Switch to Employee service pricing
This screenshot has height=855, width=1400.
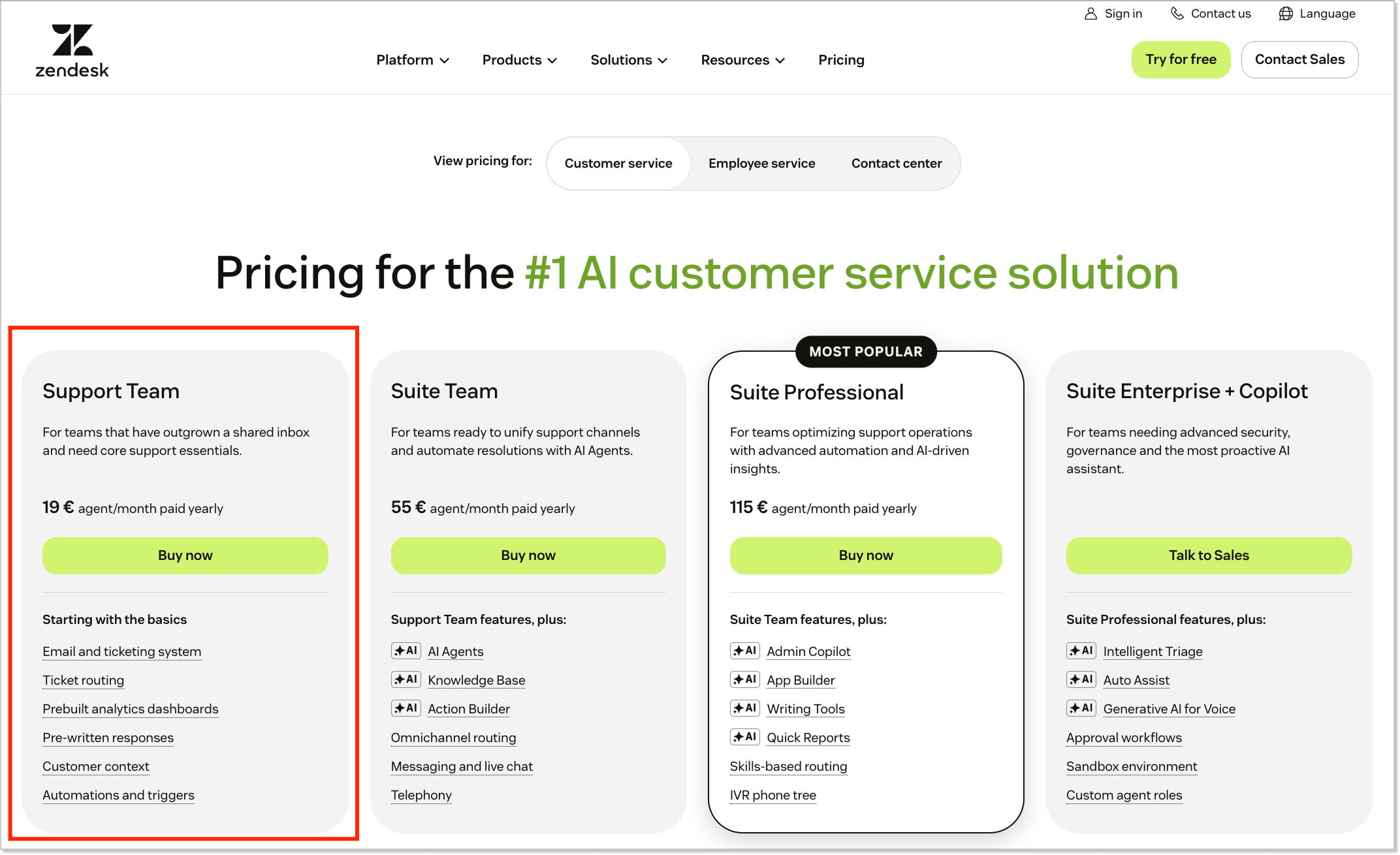click(761, 163)
